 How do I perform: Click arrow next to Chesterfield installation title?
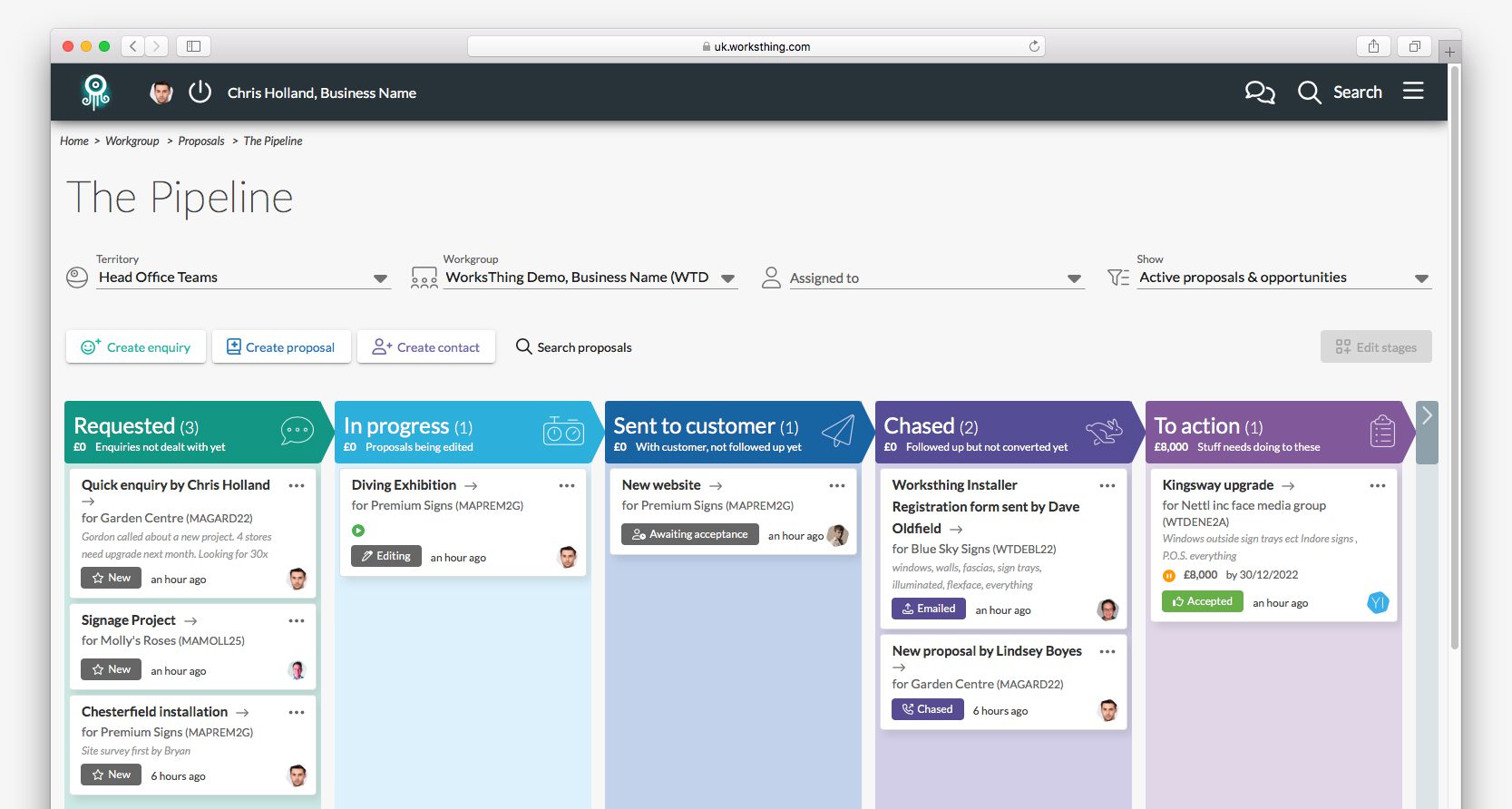242,713
